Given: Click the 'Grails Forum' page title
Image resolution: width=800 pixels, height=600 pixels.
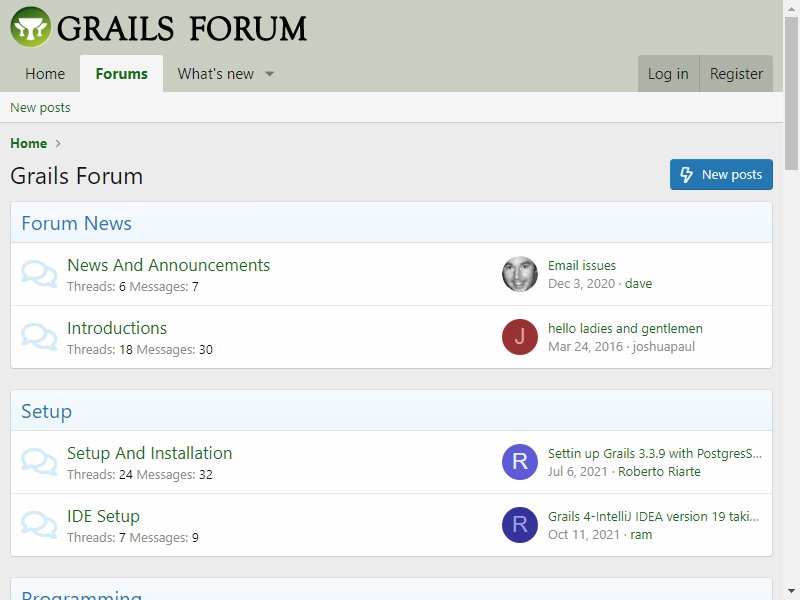Looking at the screenshot, I should click(77, 176).
